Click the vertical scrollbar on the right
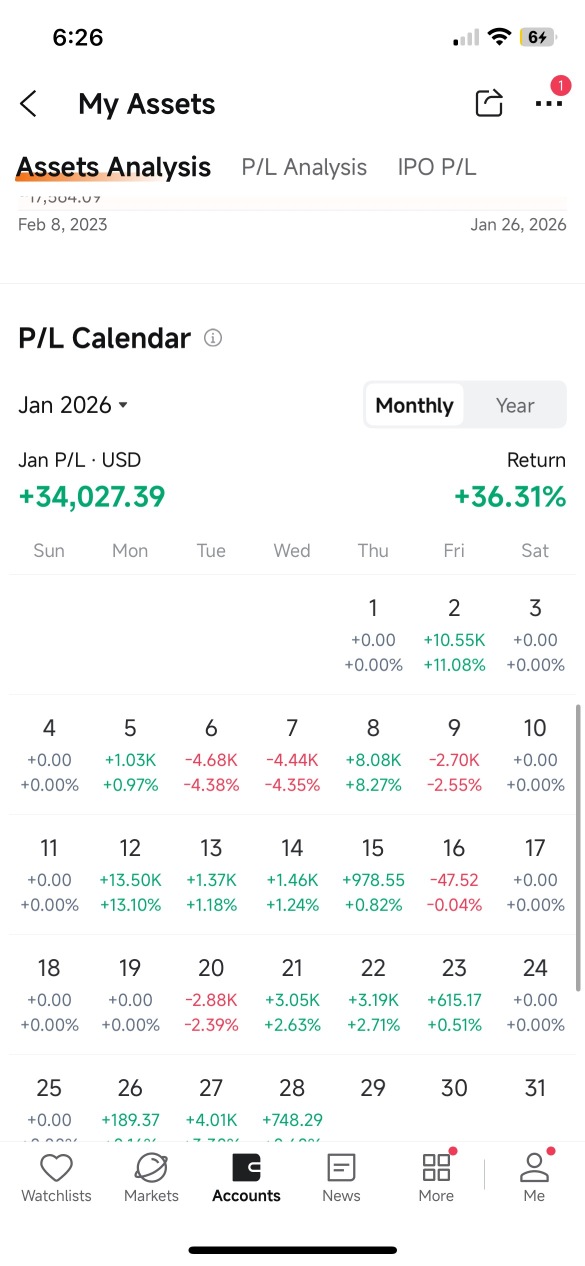This screenshot has width=585, height=1266. click(x=578, y=845)
